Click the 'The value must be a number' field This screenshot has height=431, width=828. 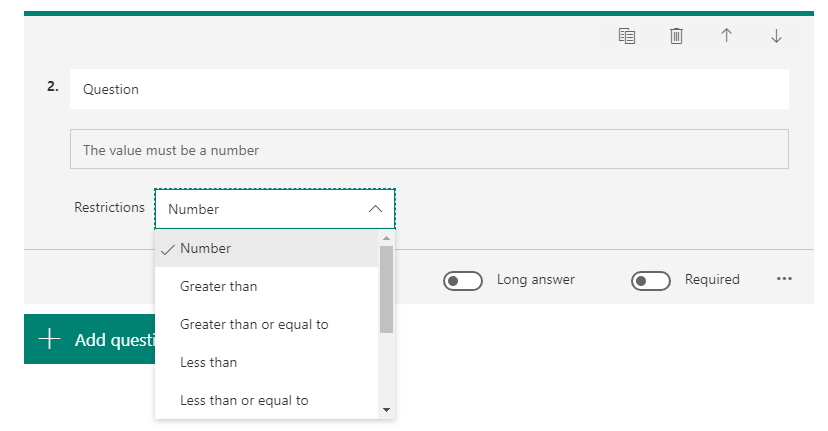pyautogui.click(x=429, y=149)
